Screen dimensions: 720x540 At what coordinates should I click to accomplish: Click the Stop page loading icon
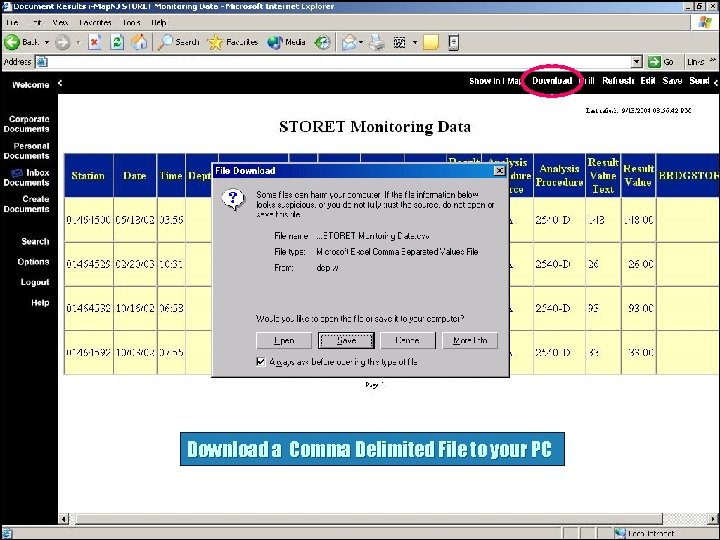pos(95,42)
